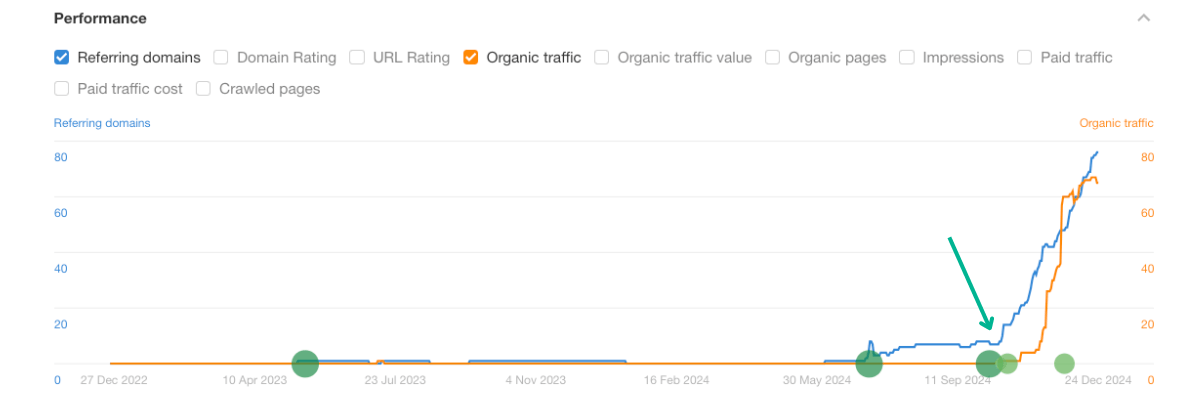Enable the Paid traffic checkbox
1200x400 pixels.
[x=1025, y=58]
